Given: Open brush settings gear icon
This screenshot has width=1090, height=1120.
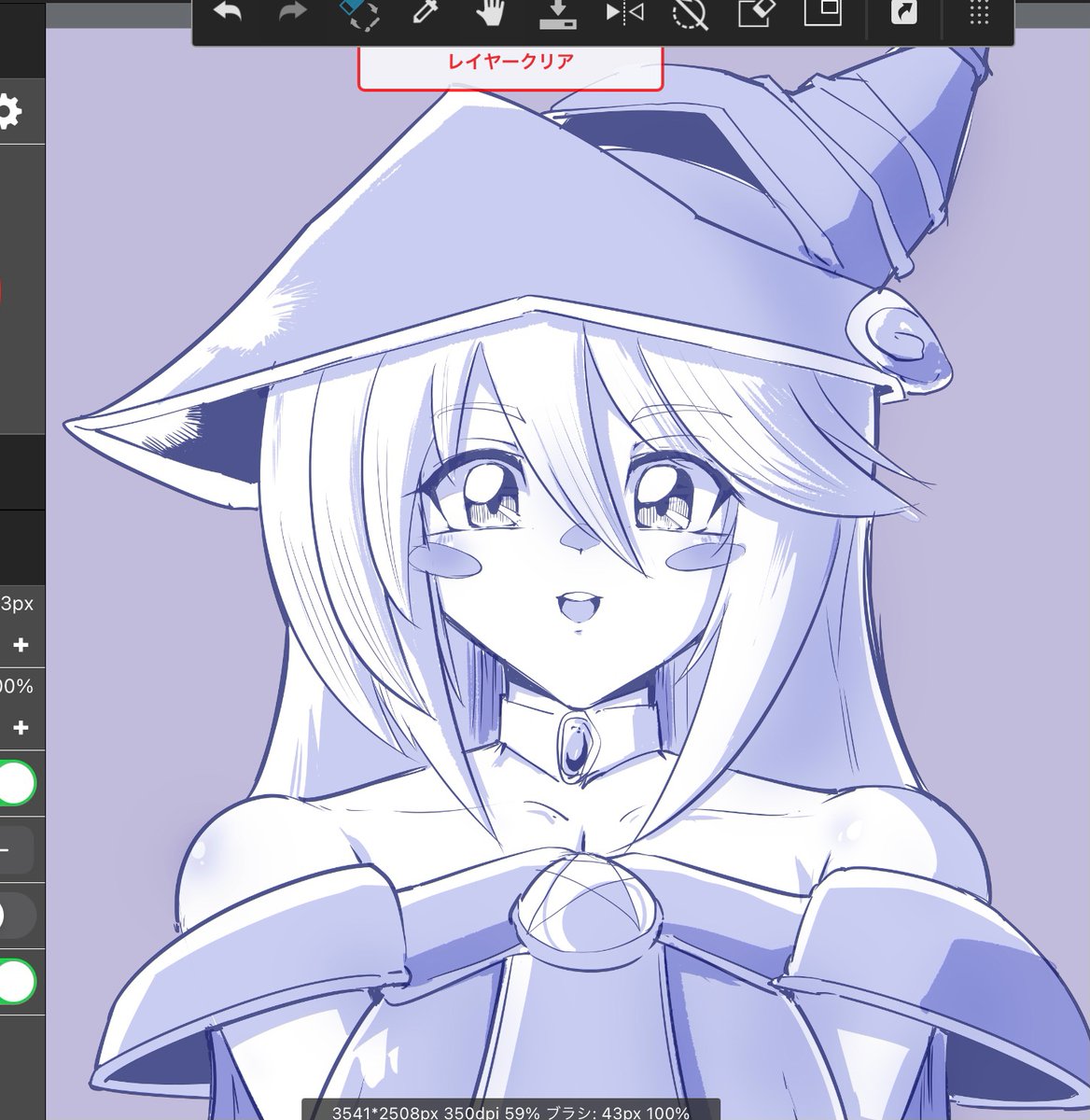Looking at the screenshot, I should coord(7,112).
